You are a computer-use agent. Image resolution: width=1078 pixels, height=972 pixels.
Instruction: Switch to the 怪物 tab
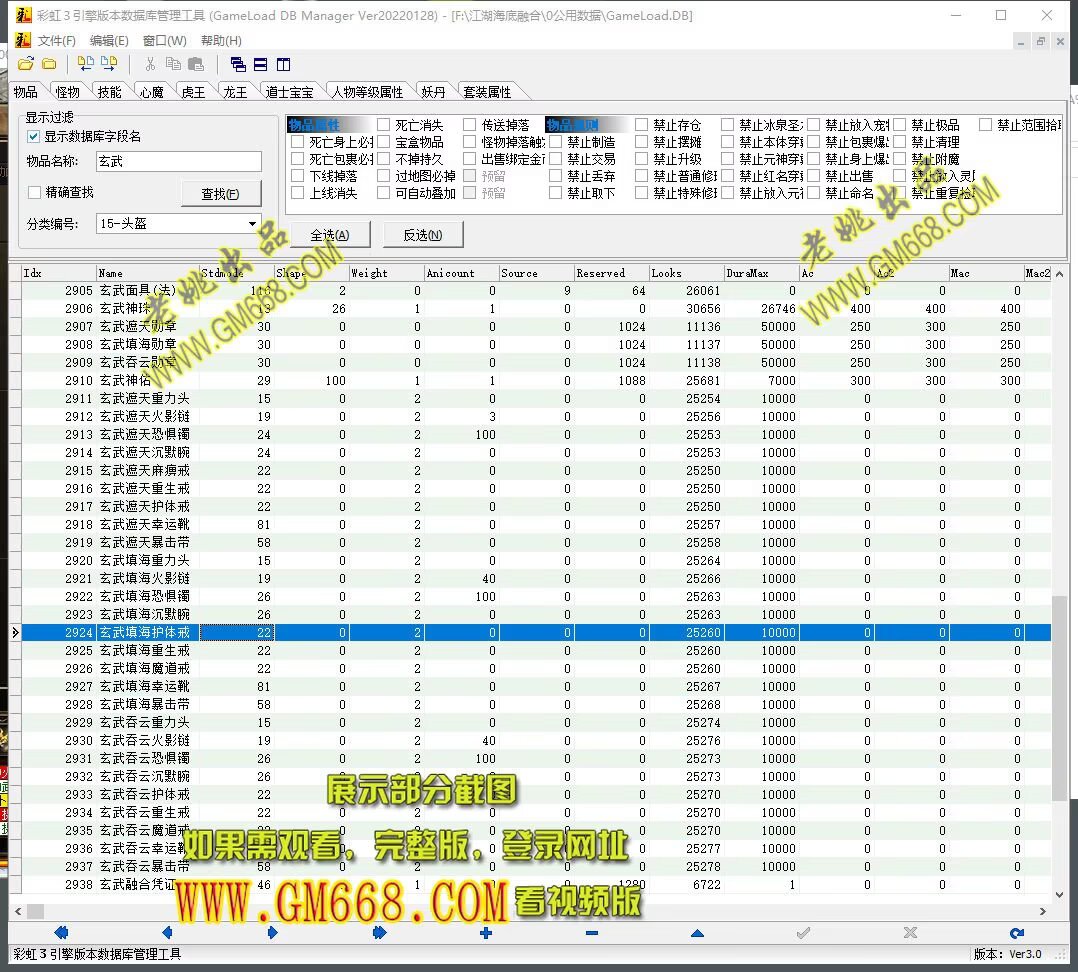[68, 92]
